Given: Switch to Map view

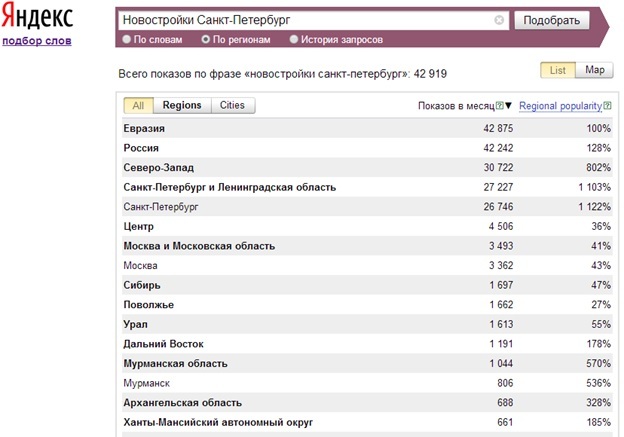Looking at the screenshot, I should 595,70.
